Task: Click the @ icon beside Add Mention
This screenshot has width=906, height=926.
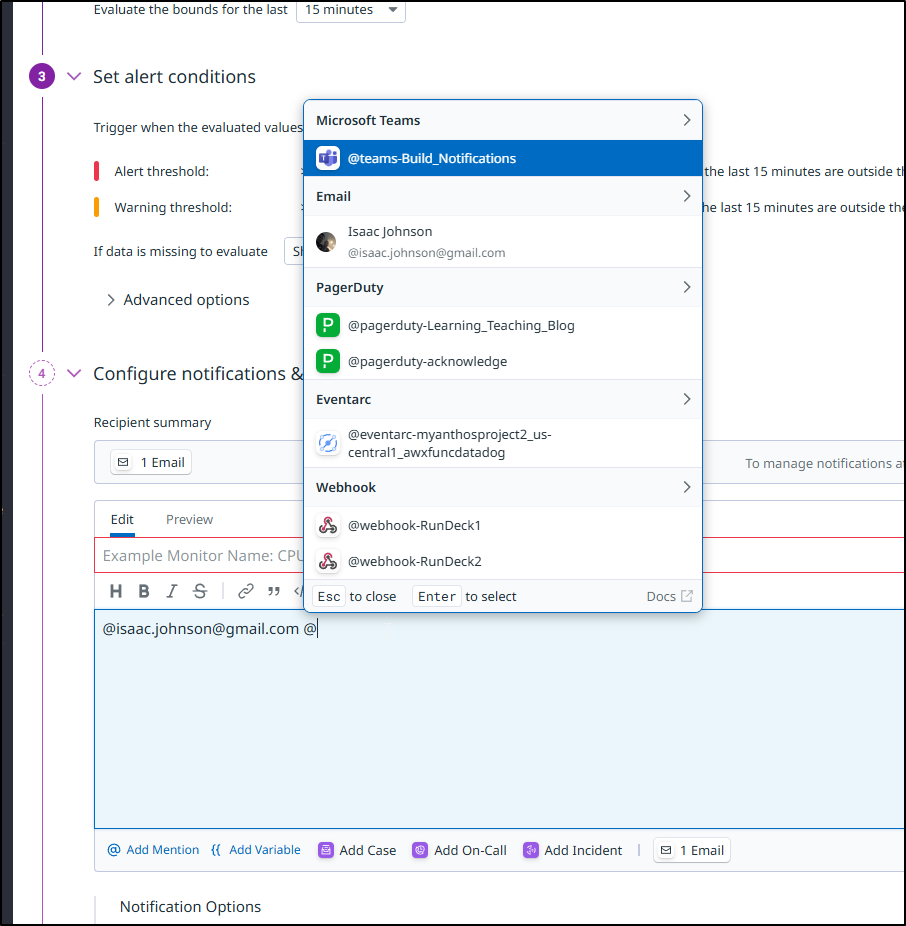Action: [113, 850]
